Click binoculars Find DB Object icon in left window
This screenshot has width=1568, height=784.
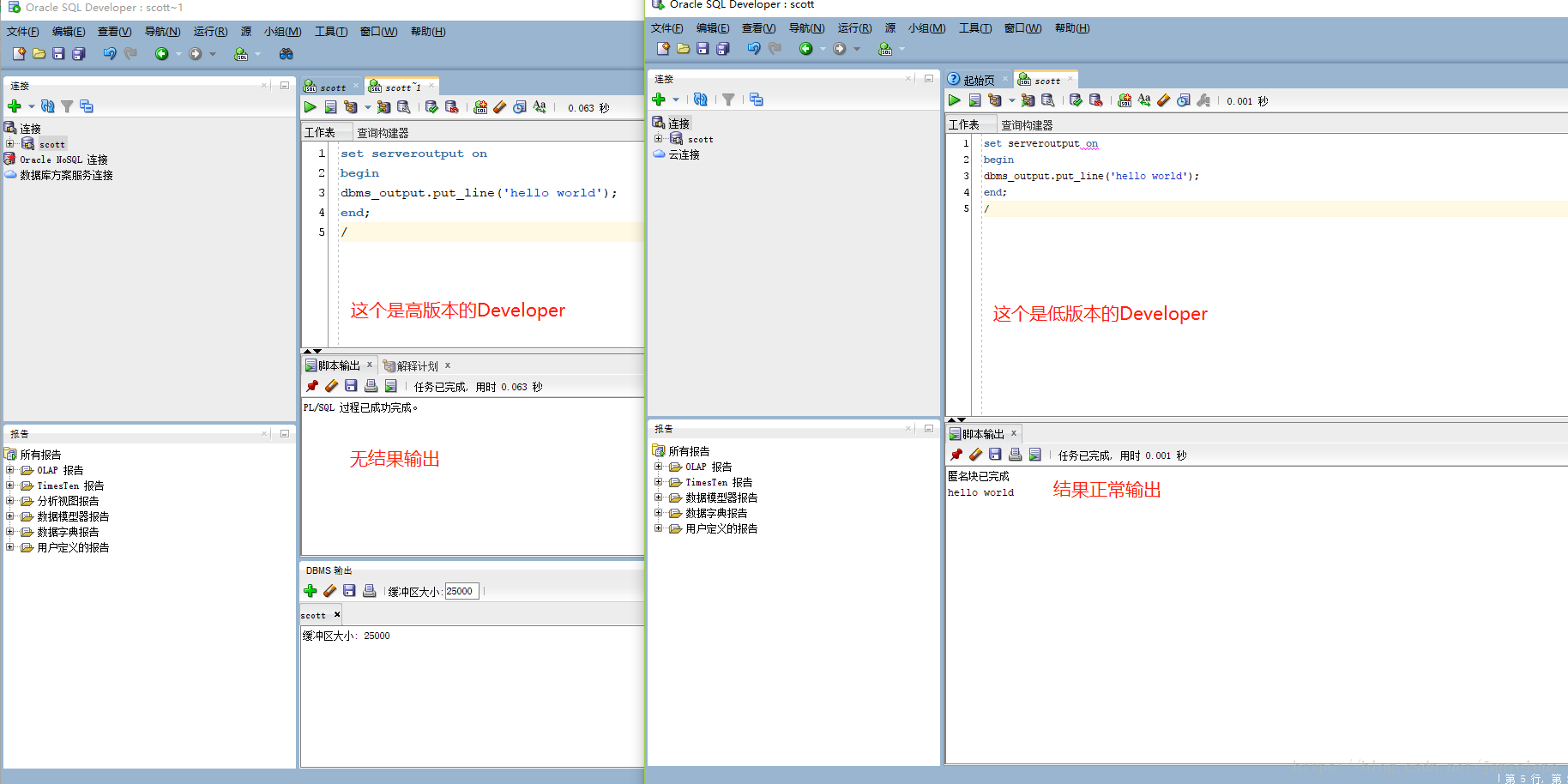pyautogui.click(x=286, y=54)
